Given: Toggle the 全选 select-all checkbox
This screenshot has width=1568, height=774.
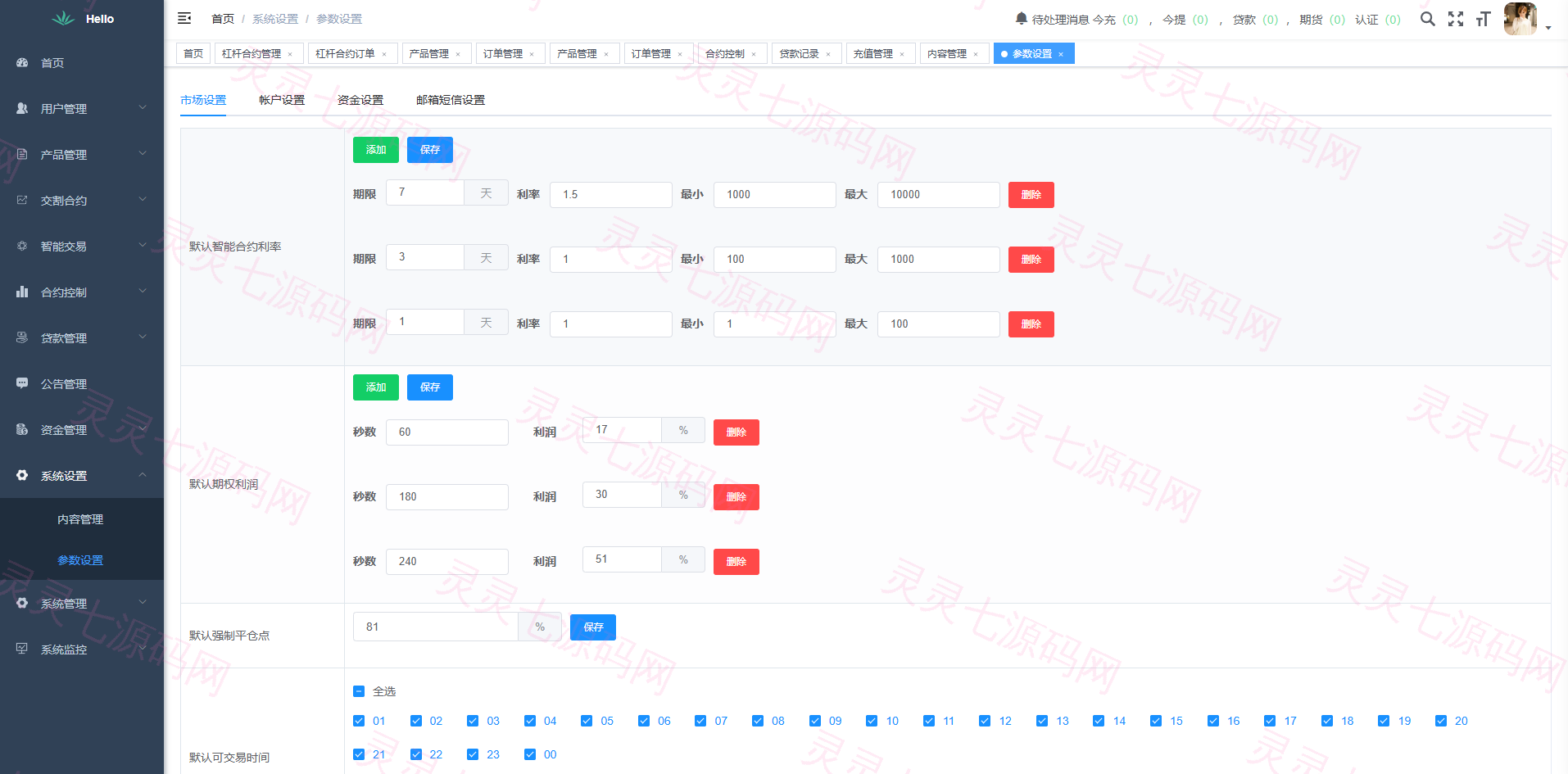Looking at the screenshot, I should [x=359, y=691].
